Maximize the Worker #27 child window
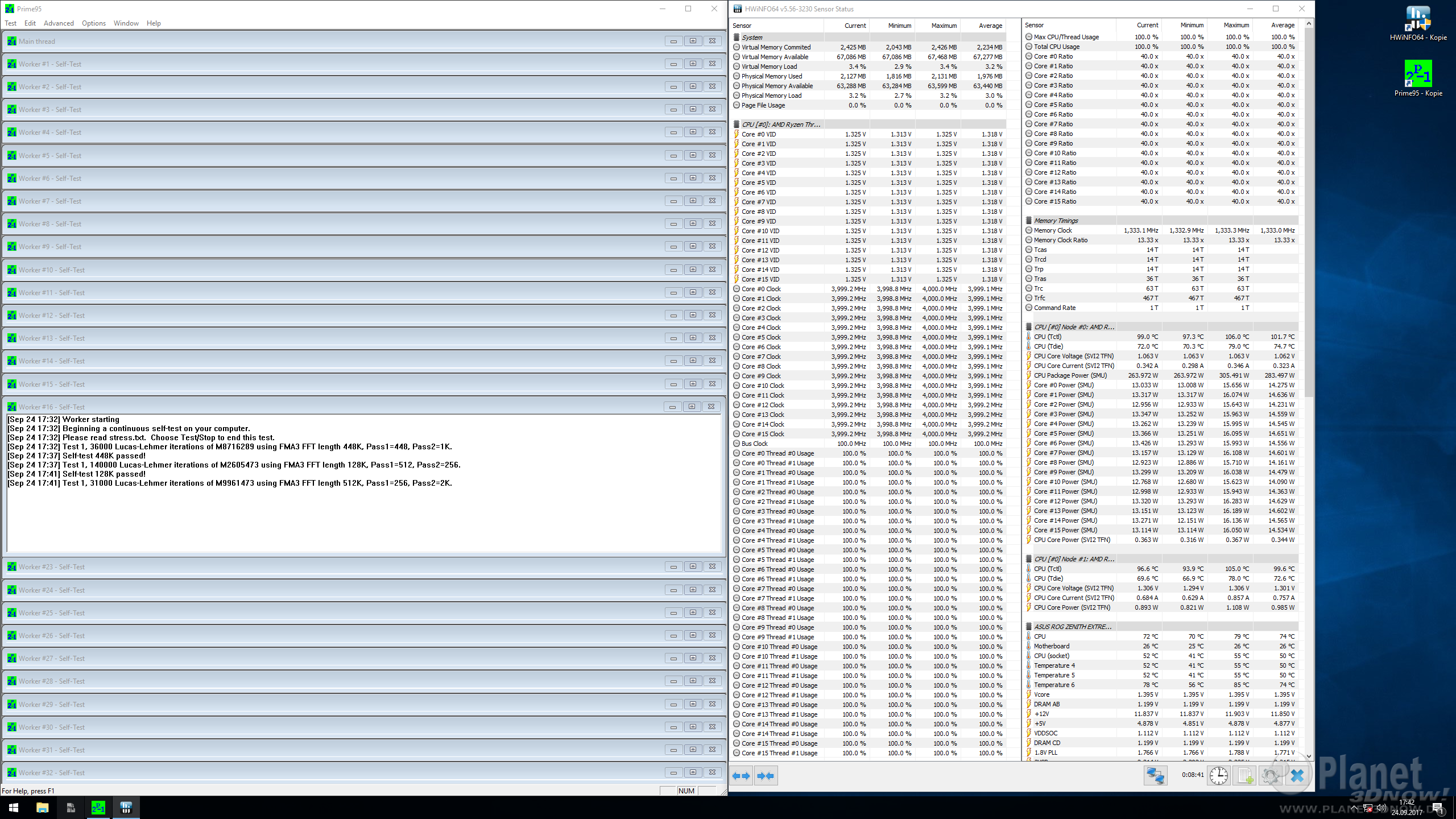1456x819 pixels. 693,658
